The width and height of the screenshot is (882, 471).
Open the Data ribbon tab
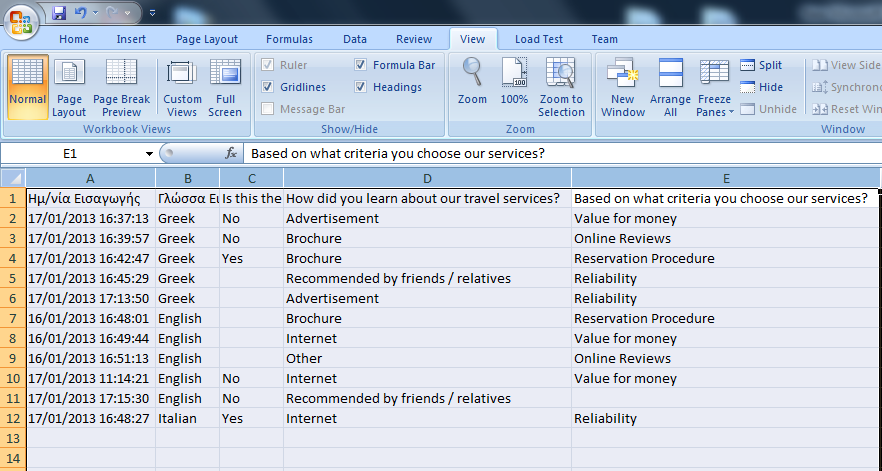point(355,39)
